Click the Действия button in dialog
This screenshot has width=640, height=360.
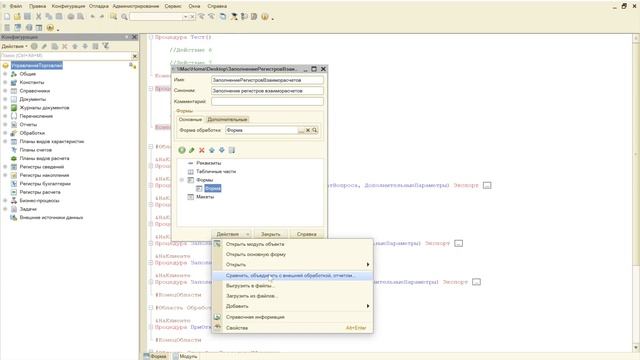pos(231,234)
